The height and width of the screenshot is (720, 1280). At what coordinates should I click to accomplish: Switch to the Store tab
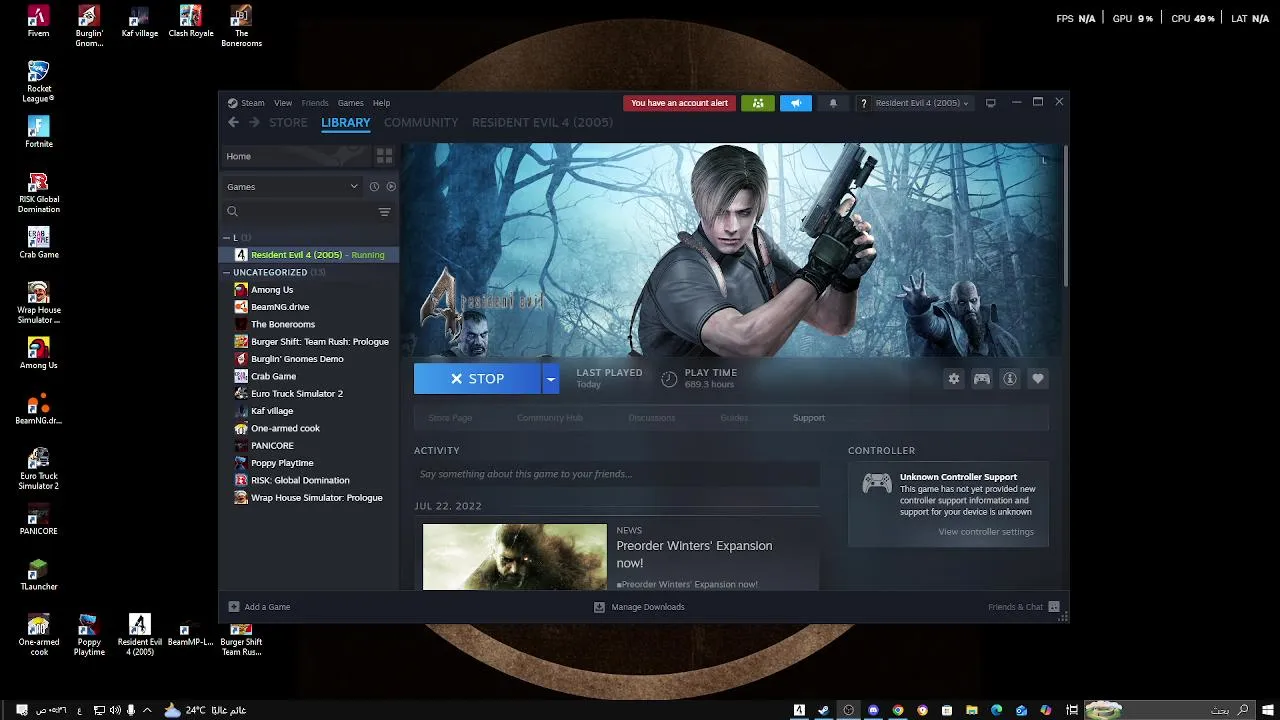click(288, 122)
